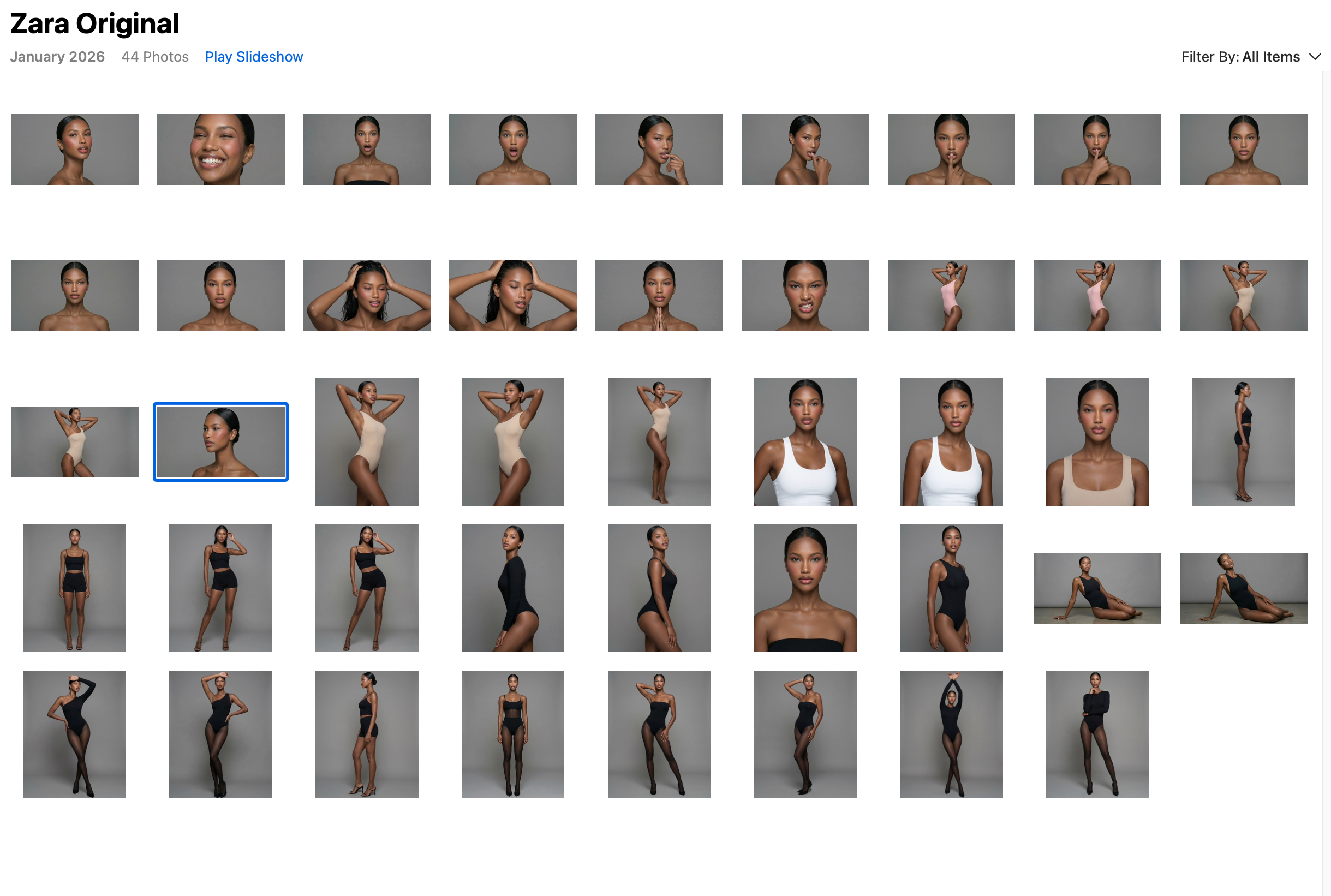
Task: Click the filter dropdown chevron arrow
Action: 1316,57
